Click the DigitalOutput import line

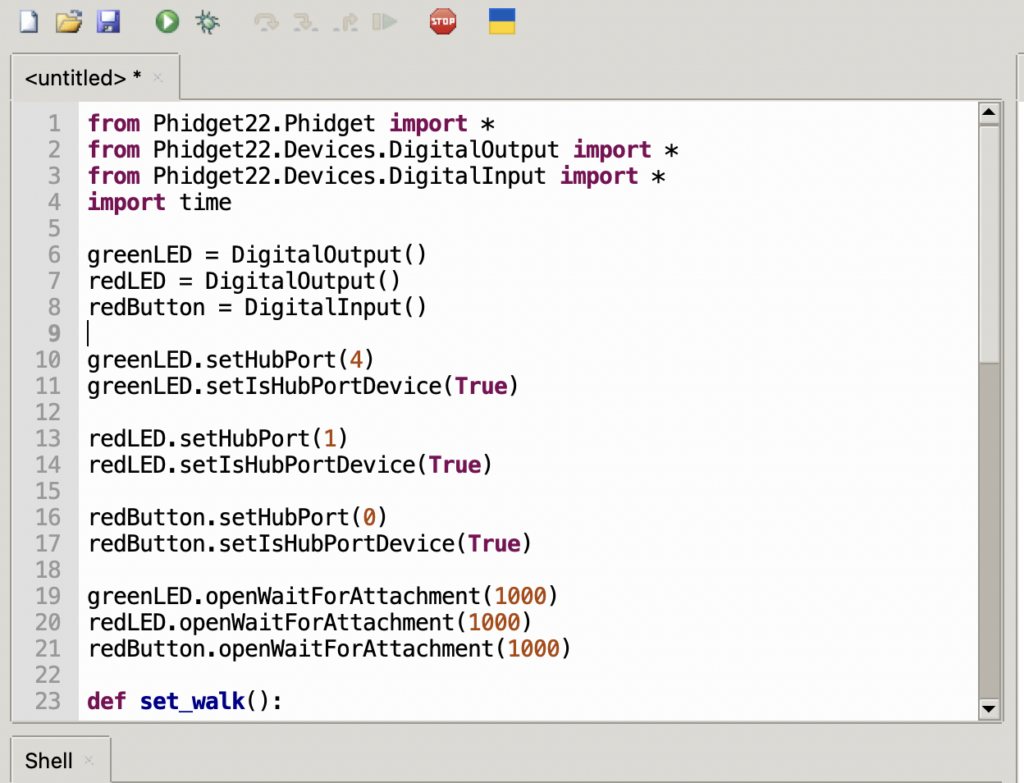[383, 150]
